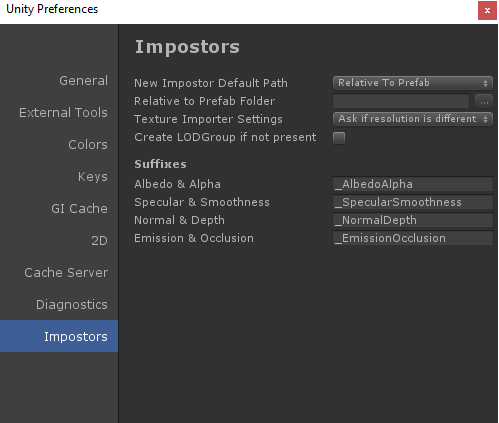Browse folder with the ellipsis button
The height and width of the screenshot is (423, 499).
pyautogui.click(x=484, y=101)
